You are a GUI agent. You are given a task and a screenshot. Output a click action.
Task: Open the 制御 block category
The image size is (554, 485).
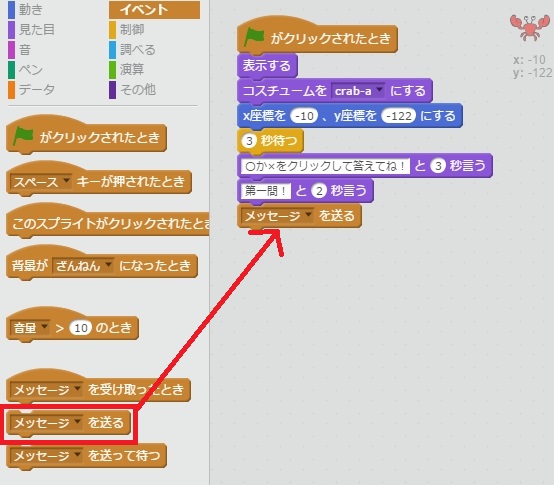[x=127, y=29]
